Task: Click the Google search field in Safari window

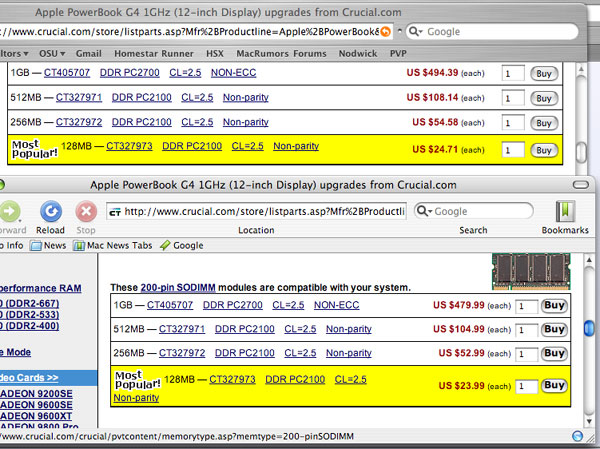Action: click(492, 31)
